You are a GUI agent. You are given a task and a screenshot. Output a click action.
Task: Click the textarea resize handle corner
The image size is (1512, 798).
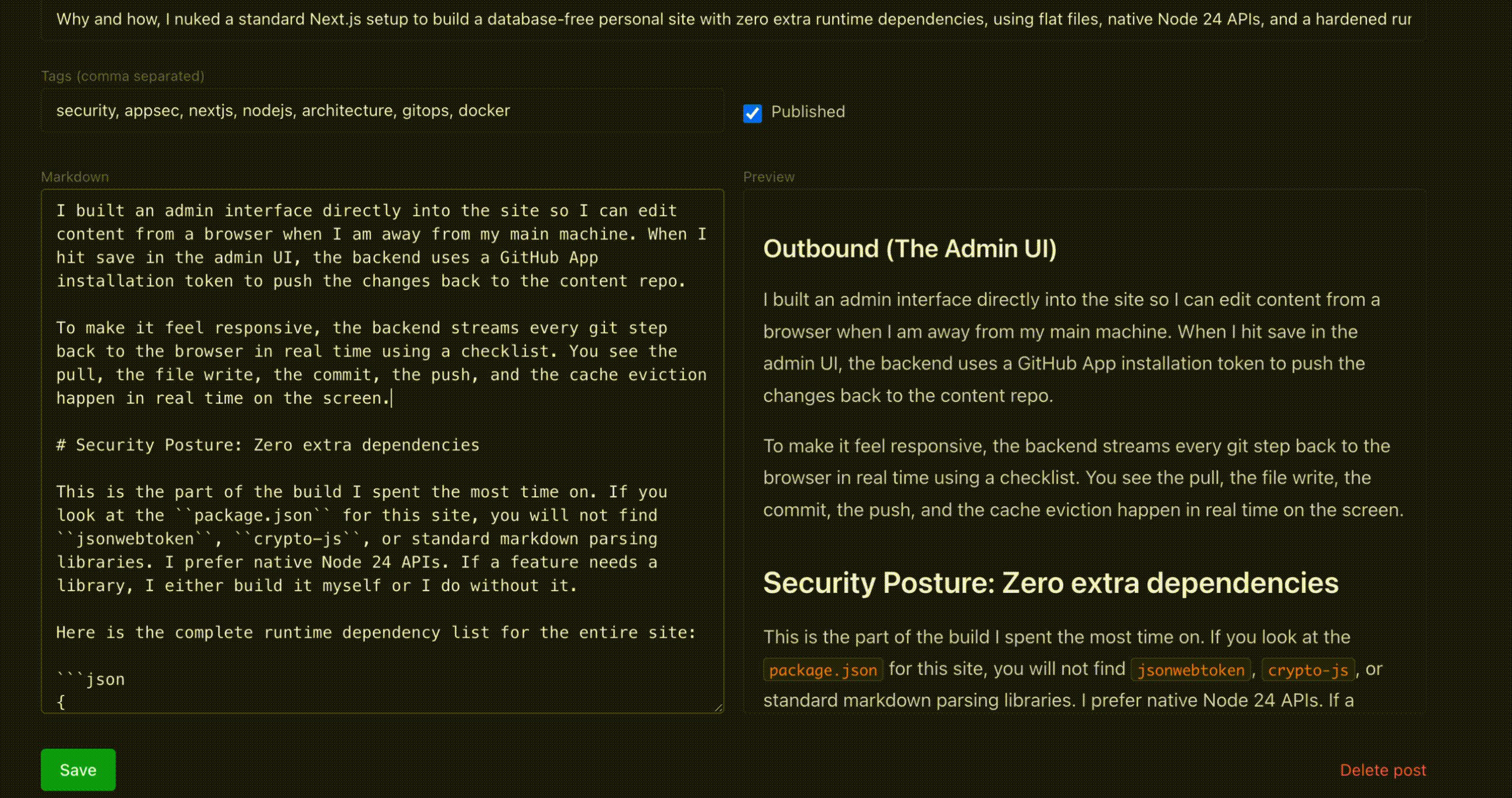tap(718, 707)
